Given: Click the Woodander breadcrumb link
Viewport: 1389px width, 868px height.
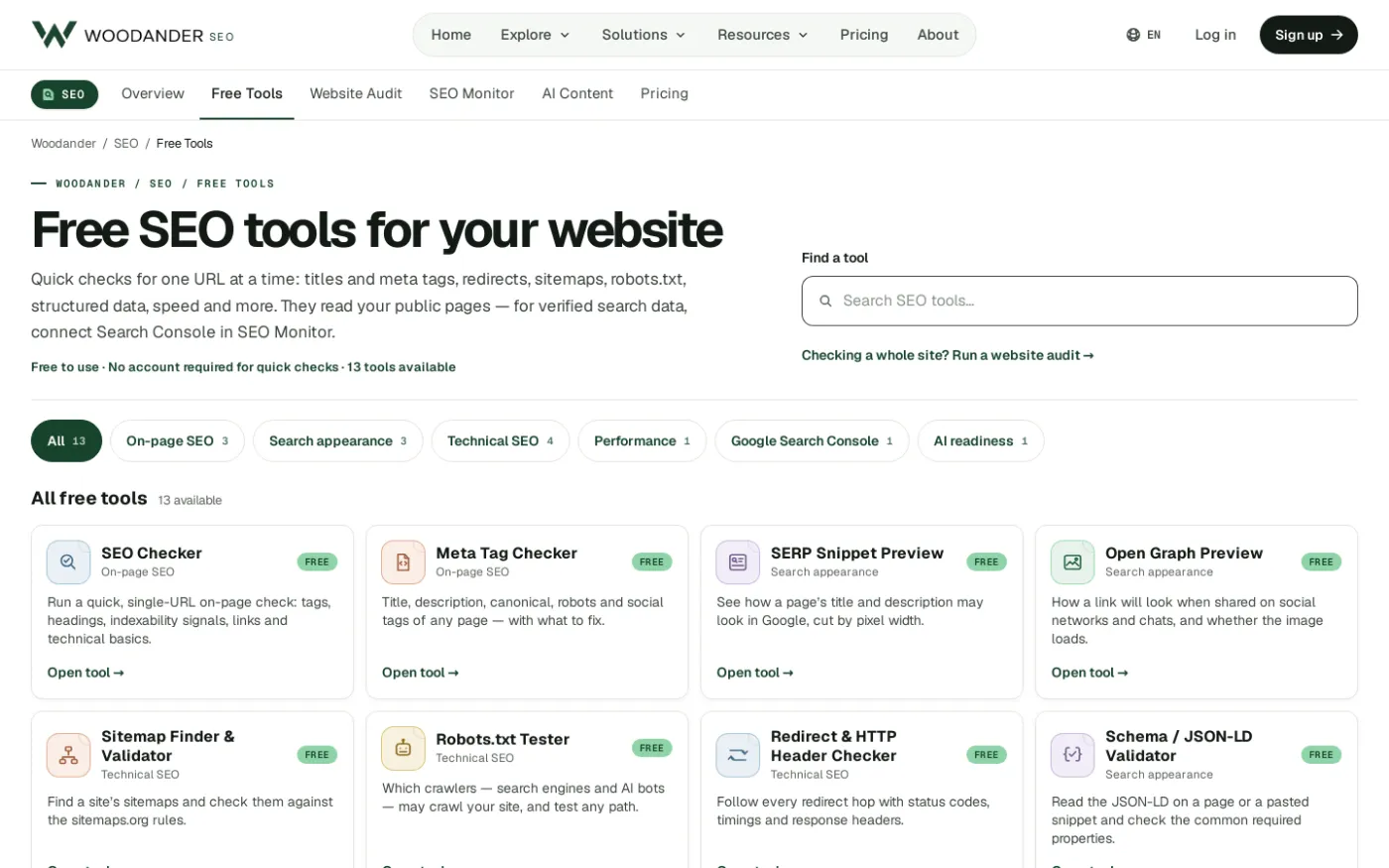Looking at the screenshot, I should pyautogui.click(x=63, y=144).
